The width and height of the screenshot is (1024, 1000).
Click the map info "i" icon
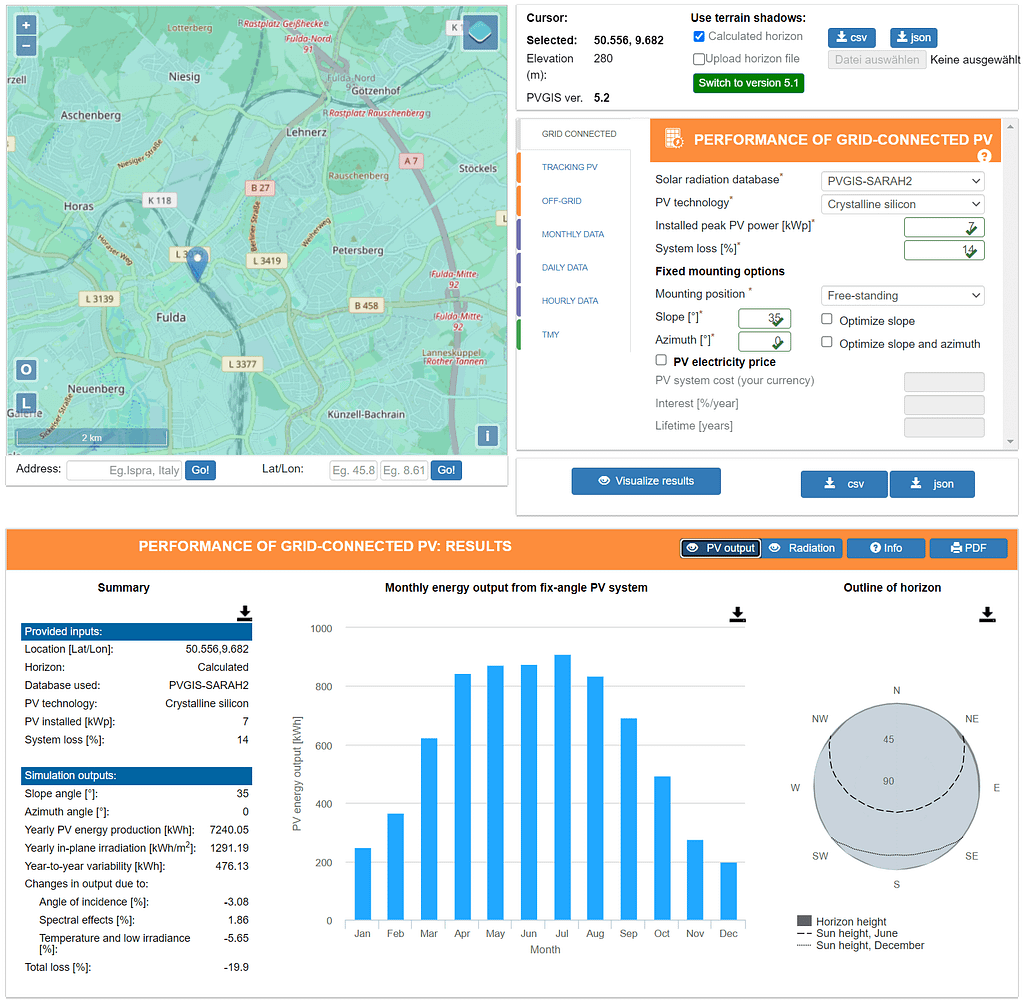[x=487, y=436]
